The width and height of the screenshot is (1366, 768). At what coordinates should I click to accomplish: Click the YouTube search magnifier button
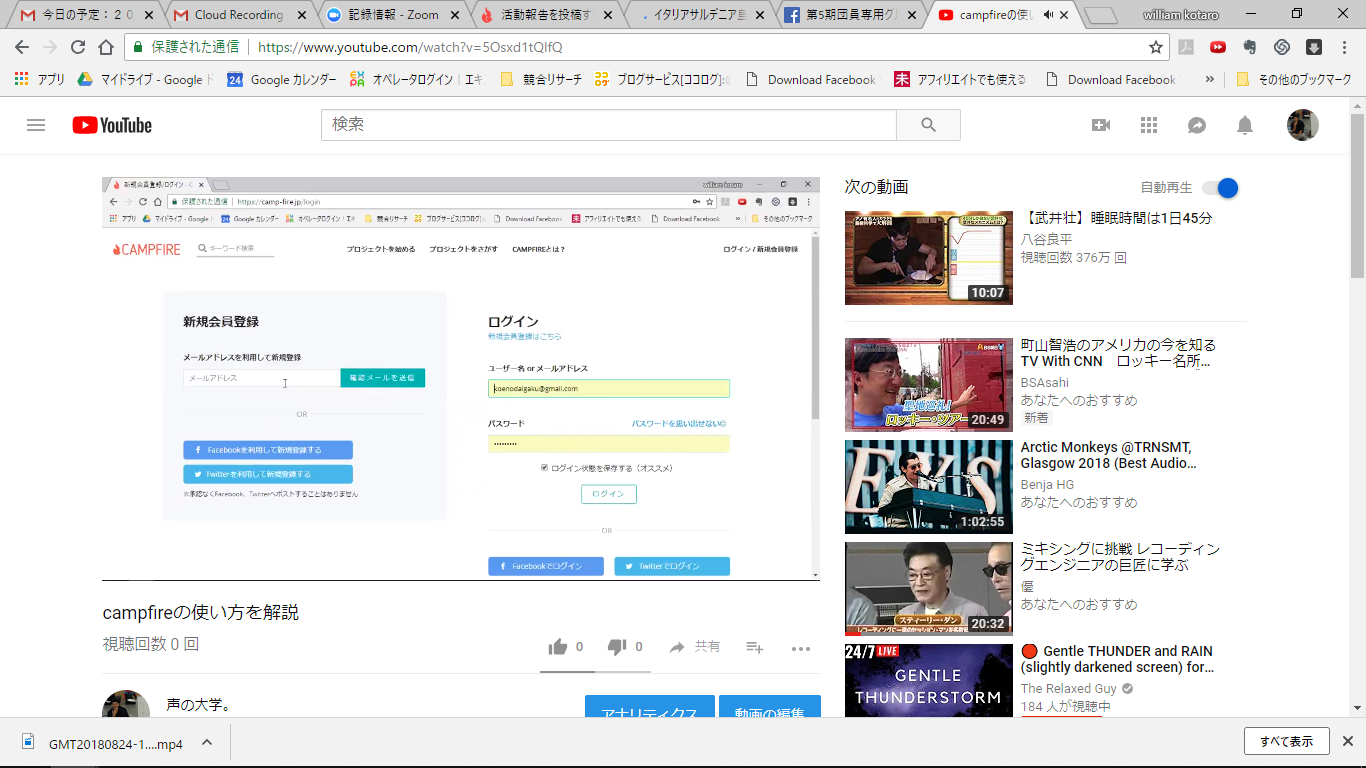tap(928, 125)
